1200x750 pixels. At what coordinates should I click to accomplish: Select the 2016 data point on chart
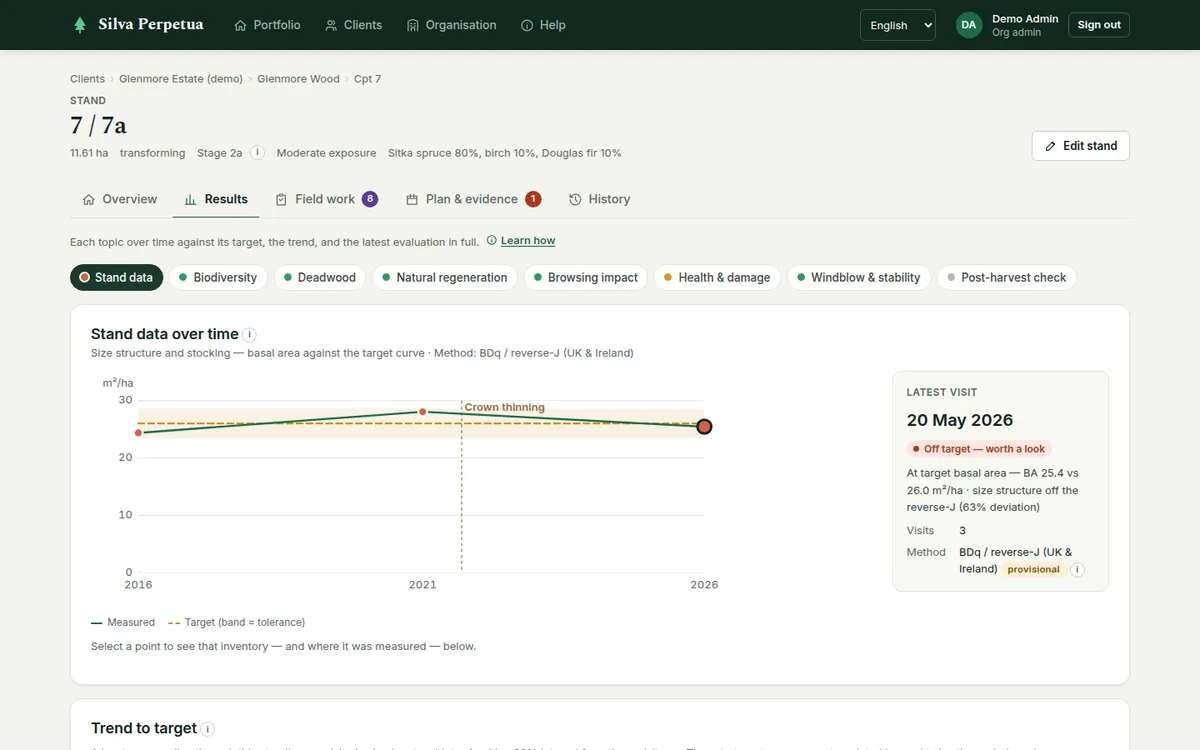point(138,432)
